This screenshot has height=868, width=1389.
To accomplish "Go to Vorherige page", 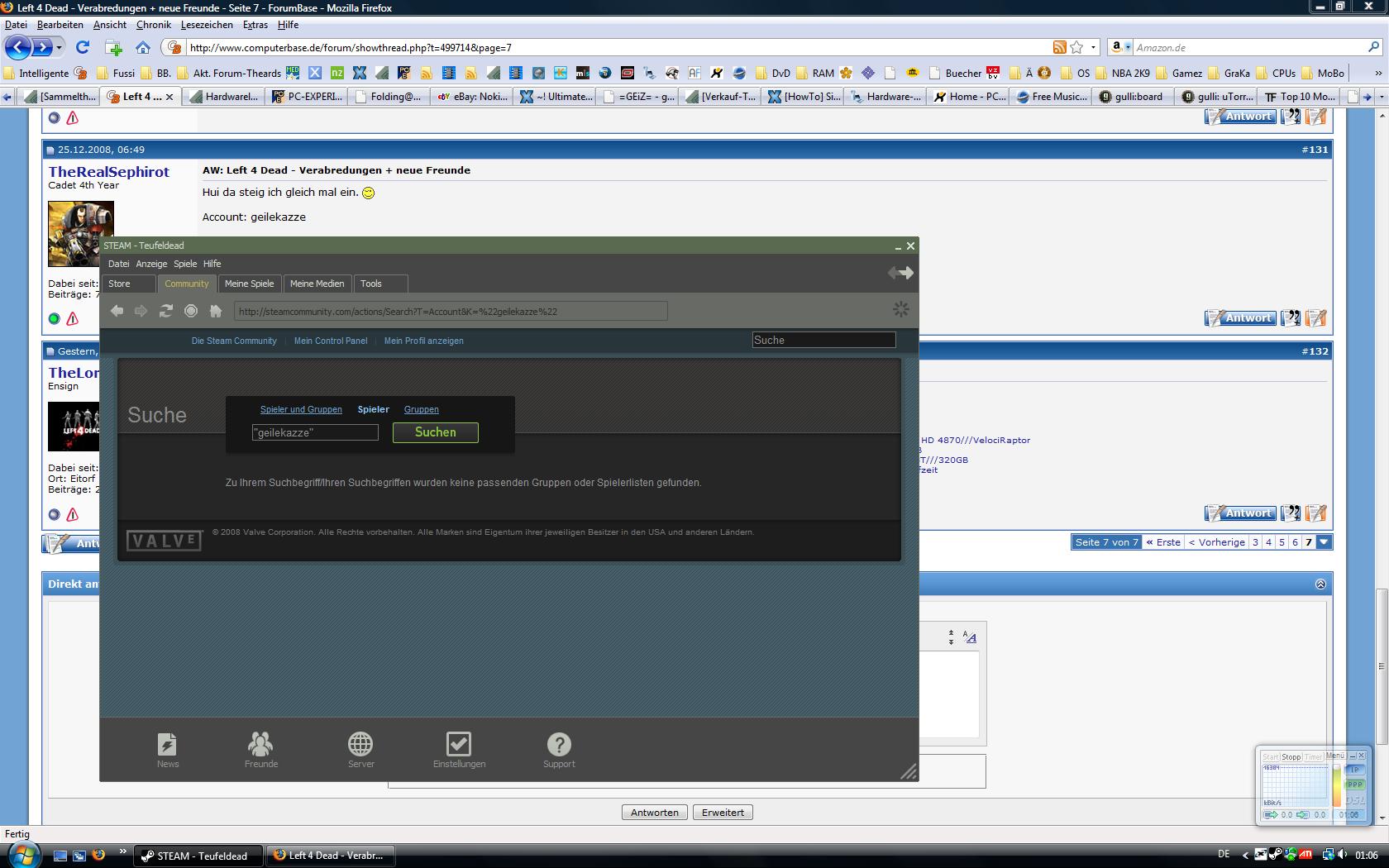I will tap(1217, 542).
